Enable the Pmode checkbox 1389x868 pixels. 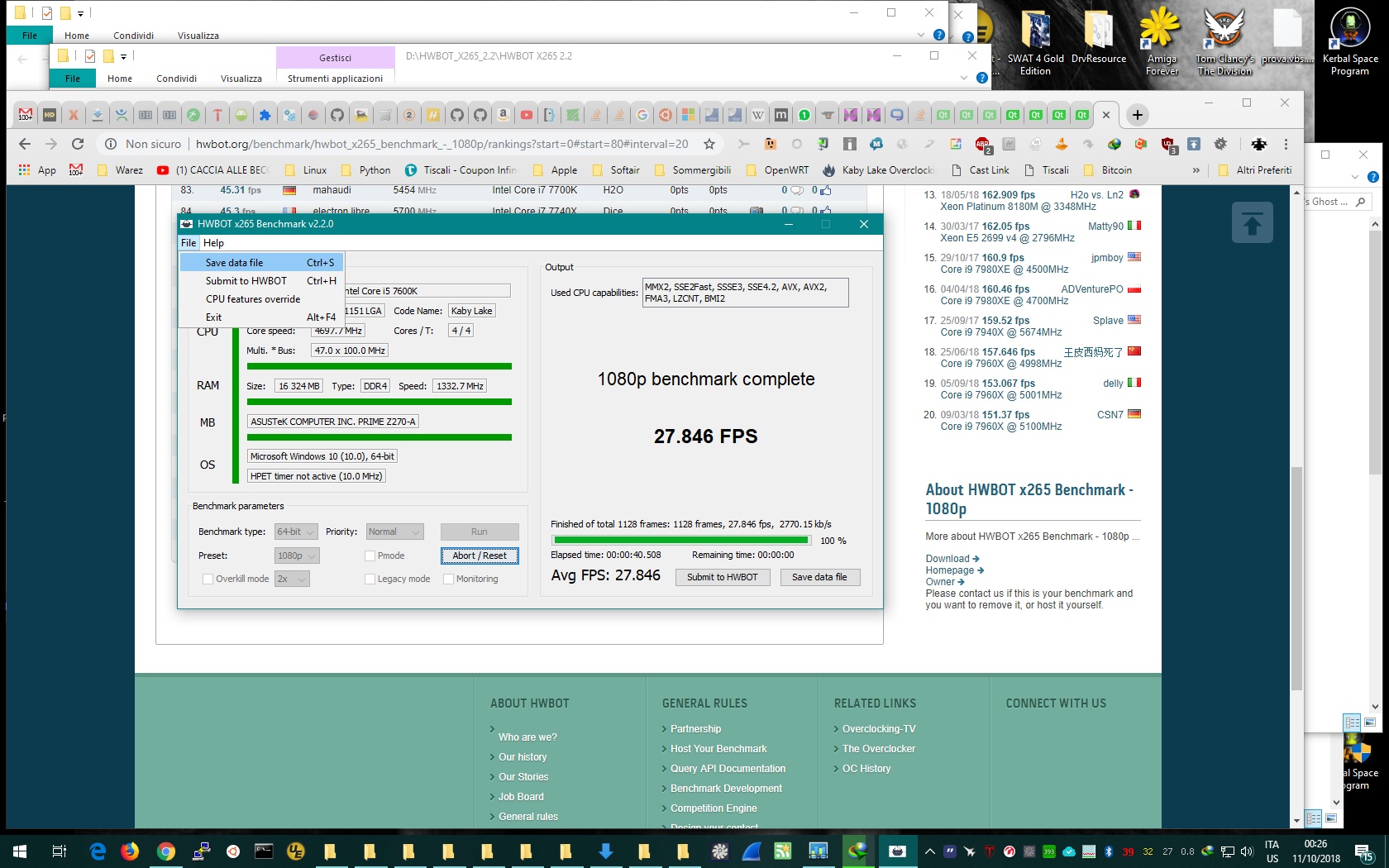pyautogui.click(x=370, y=556)
